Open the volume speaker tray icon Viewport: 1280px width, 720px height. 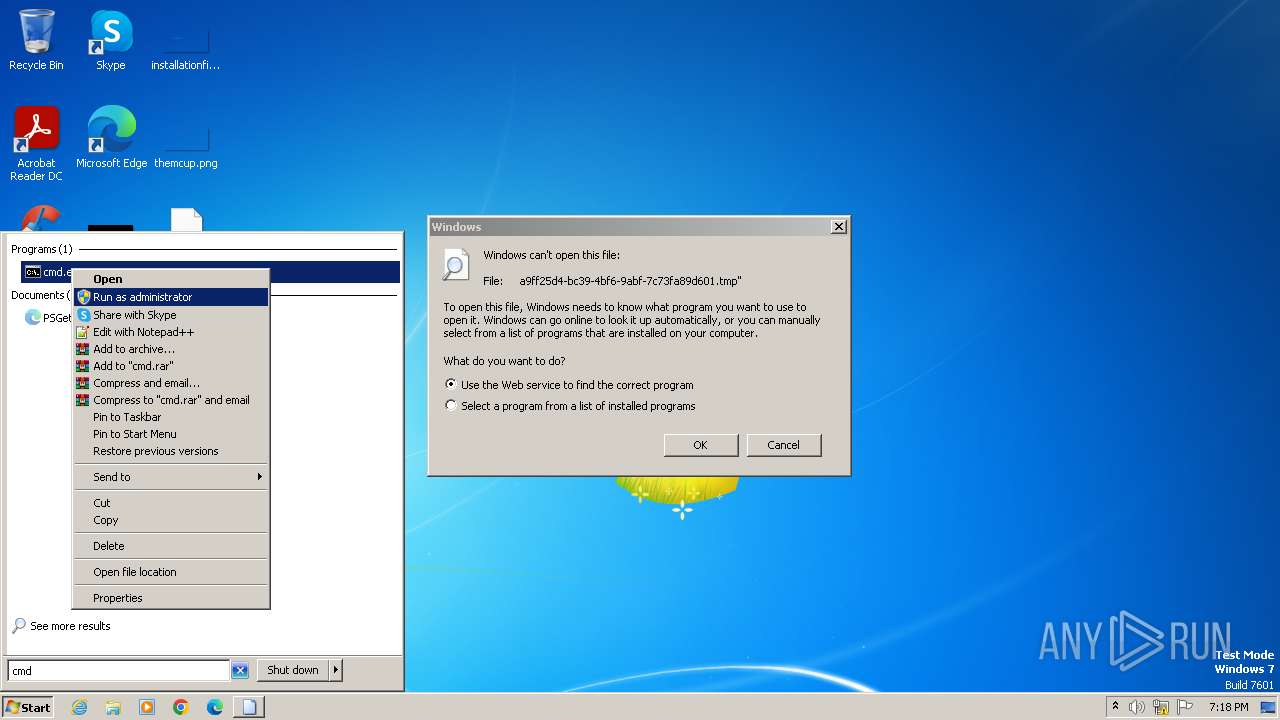click(x=1137, y=707)
